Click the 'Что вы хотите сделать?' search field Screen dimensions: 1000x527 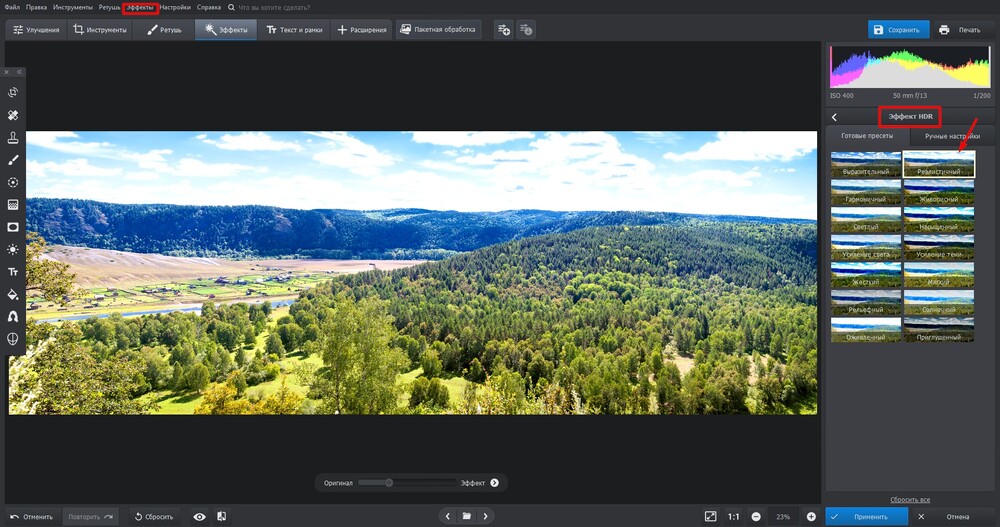click(274, 8)
